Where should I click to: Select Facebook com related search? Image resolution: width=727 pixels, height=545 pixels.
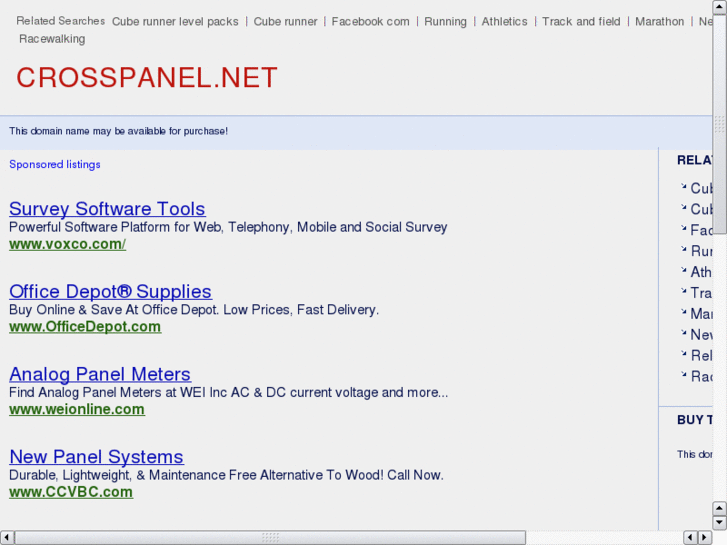click(x=370, y=22)
